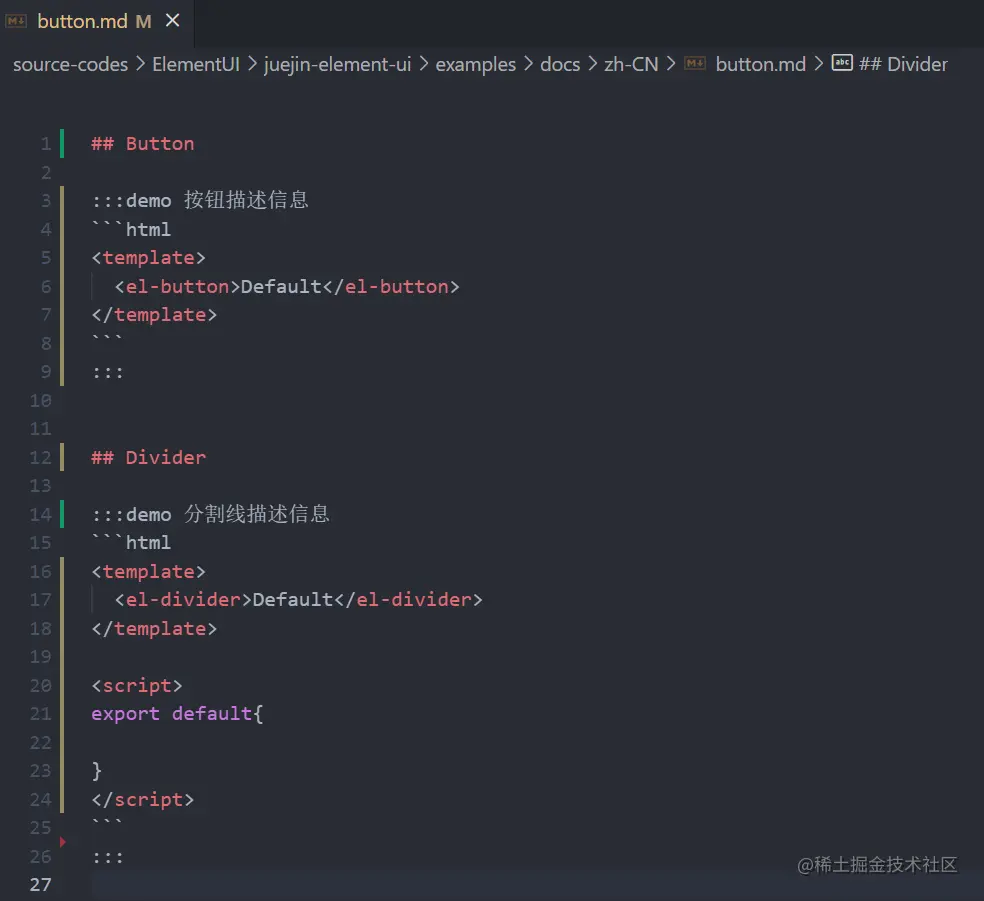Click '```html' on line 4

click(131, 229)
